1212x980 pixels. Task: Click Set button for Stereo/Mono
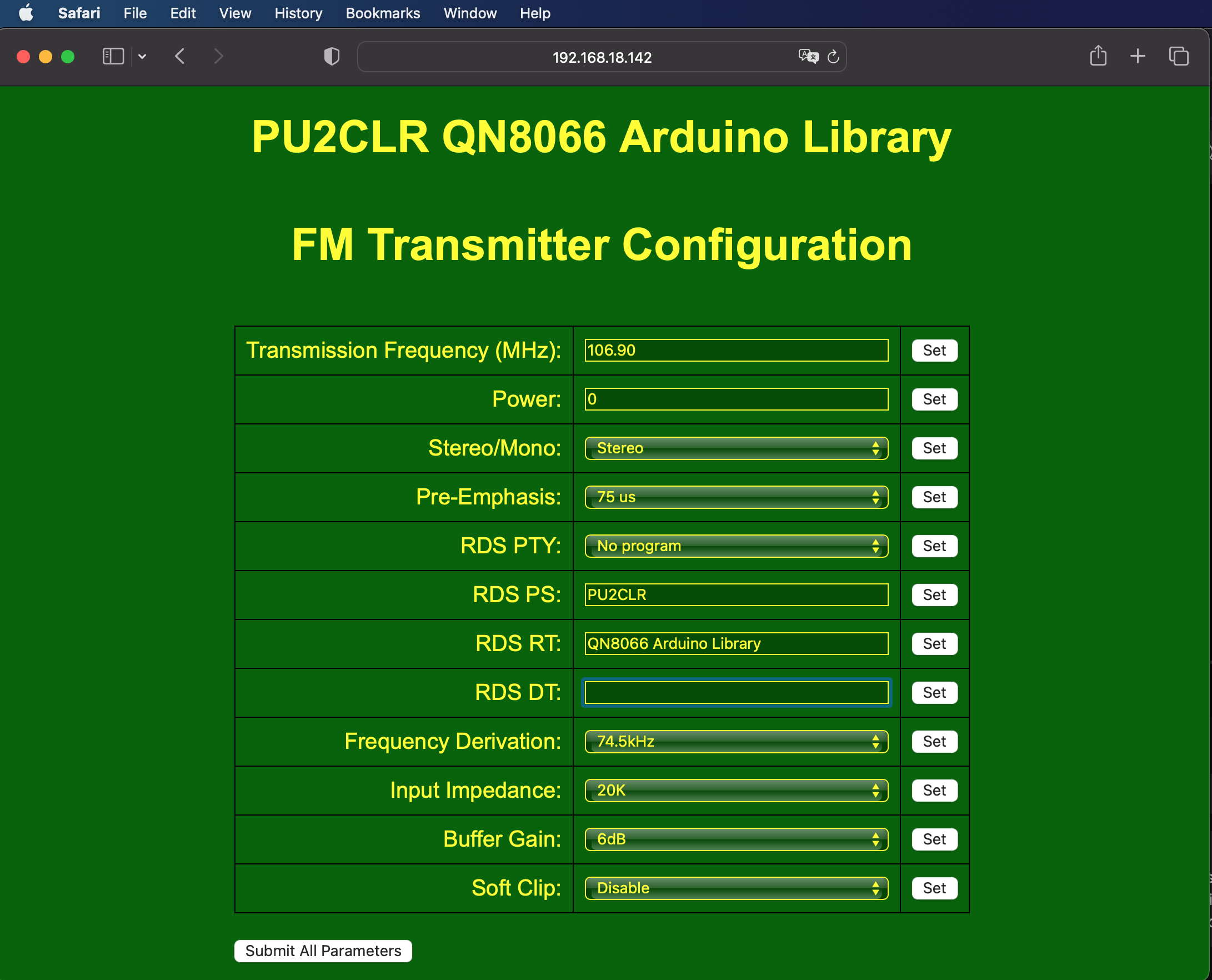point(935,448)
